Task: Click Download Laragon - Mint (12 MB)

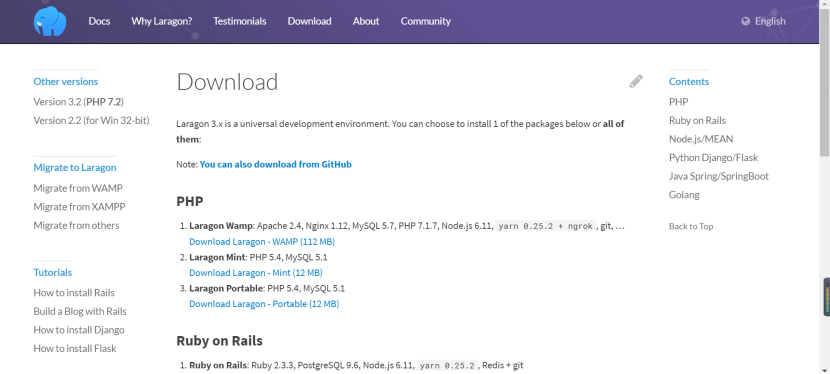Action: click(x=256, y=273)
